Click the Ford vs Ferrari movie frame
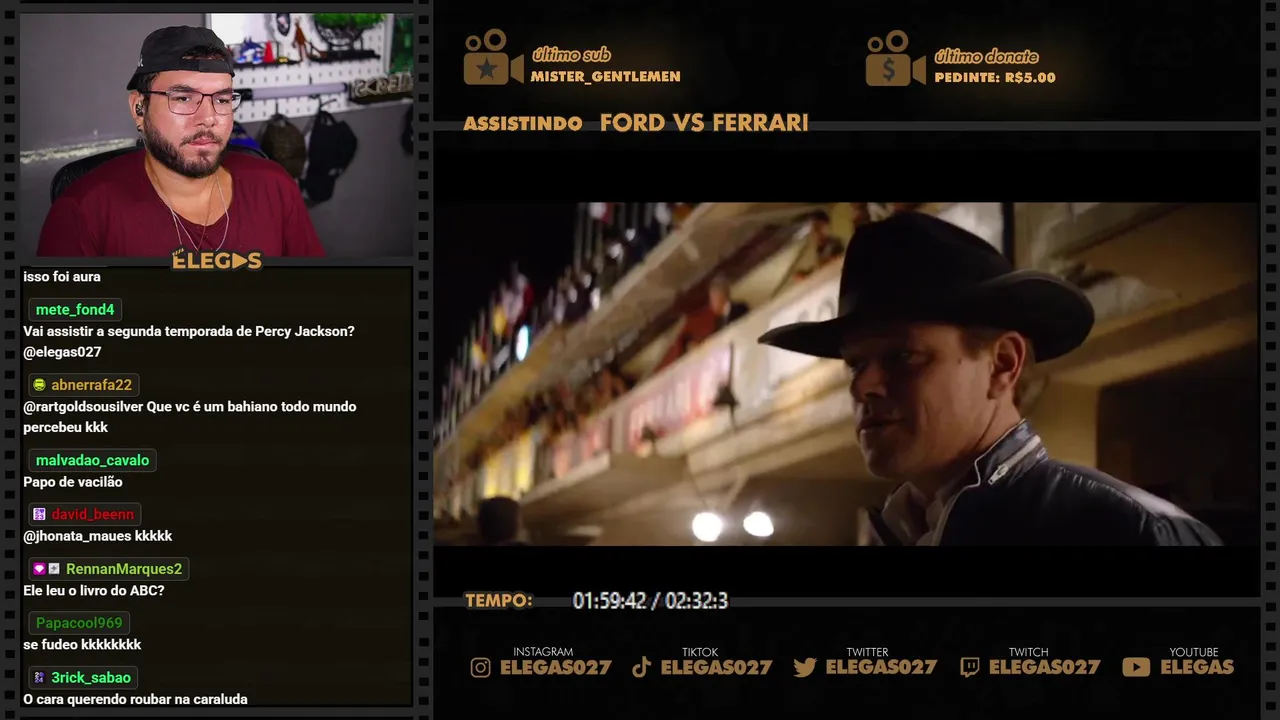Image resolution: width=1280 pixels, height=720 pixels. pos(846,374)
